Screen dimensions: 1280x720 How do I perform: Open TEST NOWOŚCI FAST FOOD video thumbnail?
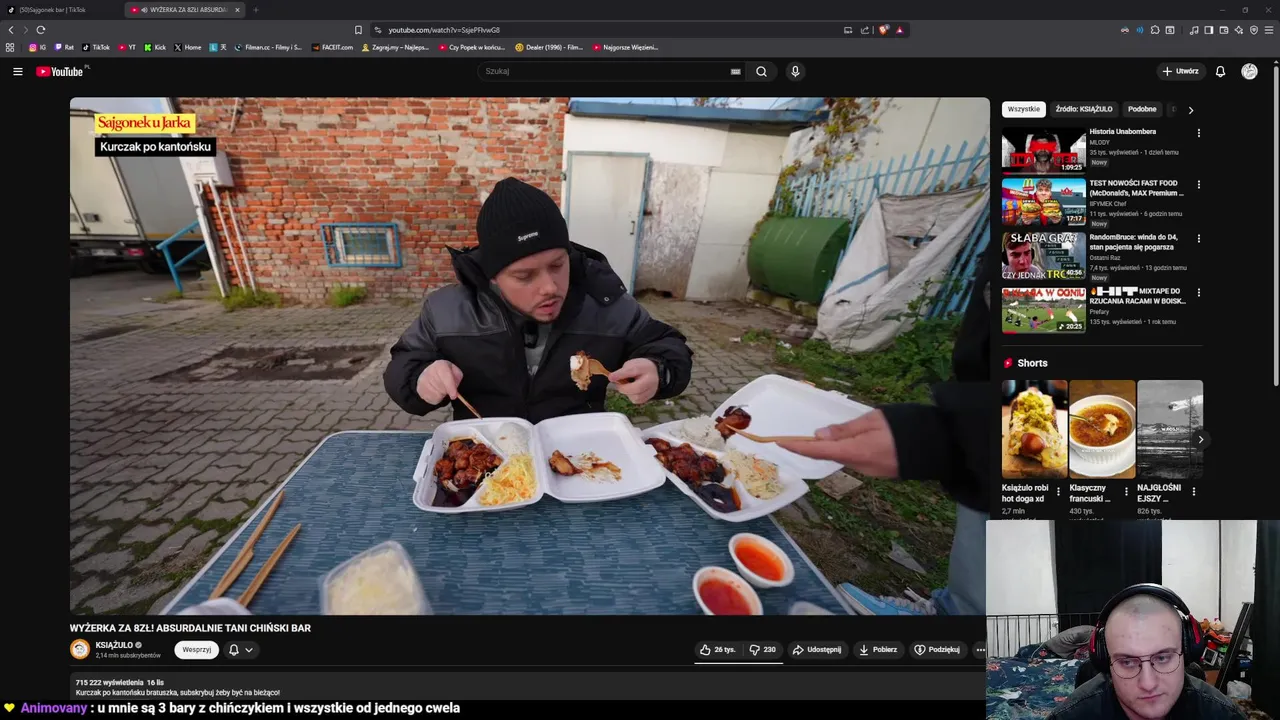click(1044, 202)
